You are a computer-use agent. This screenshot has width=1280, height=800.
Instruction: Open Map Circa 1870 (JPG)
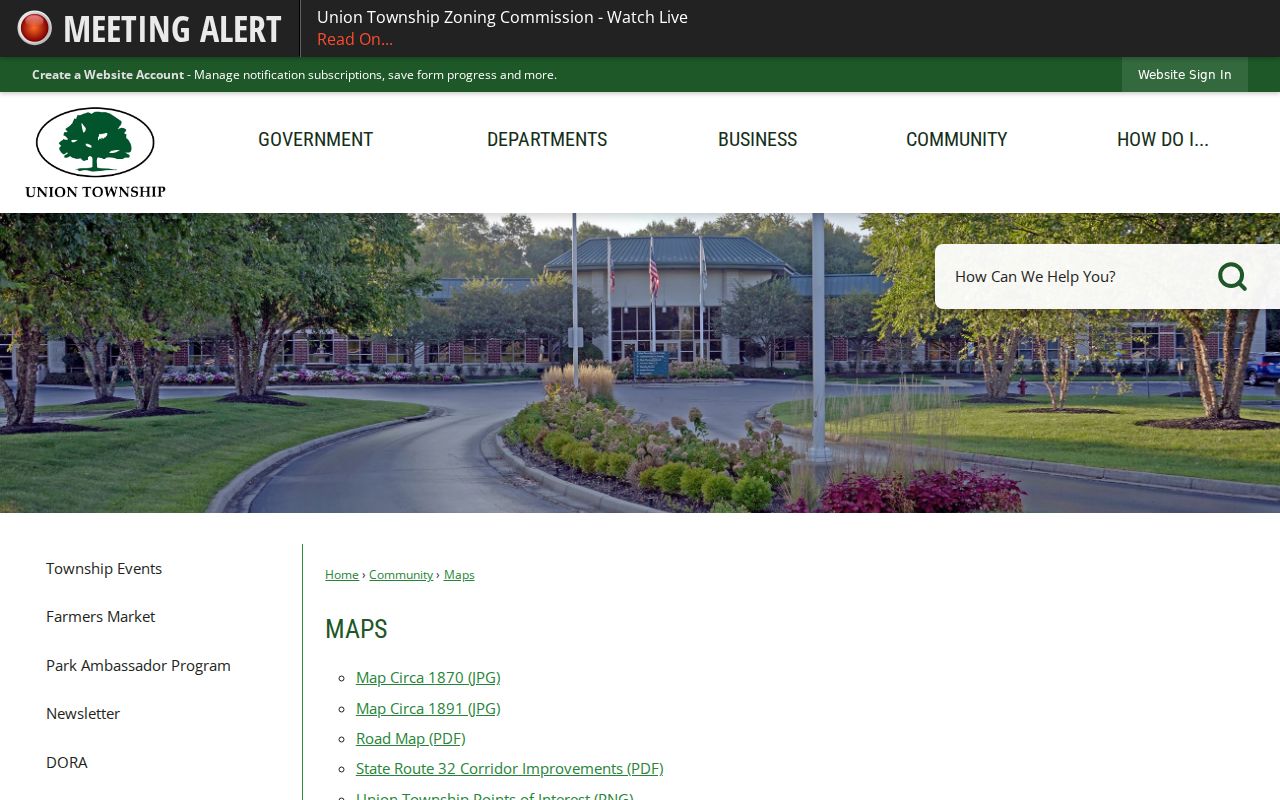click(428, 678)
